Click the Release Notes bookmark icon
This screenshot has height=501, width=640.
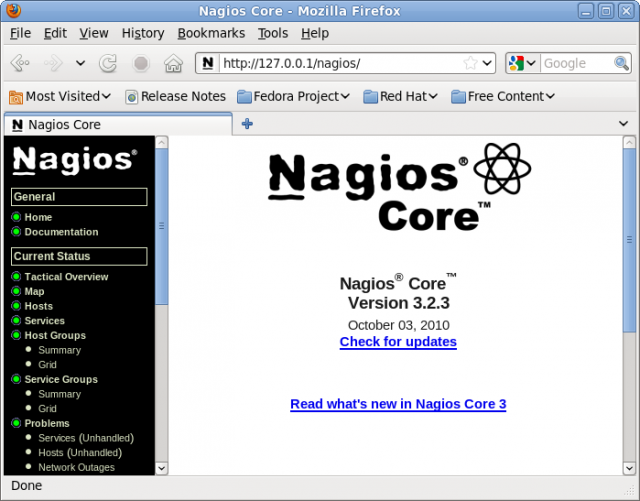(131, 97)
